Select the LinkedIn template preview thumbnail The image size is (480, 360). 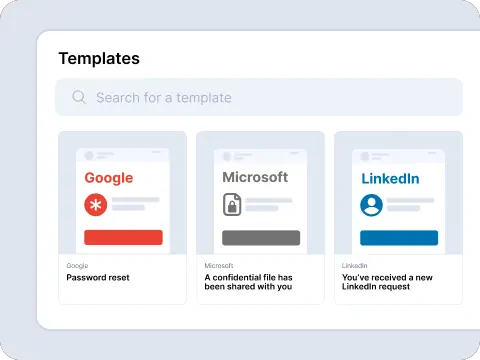pyautogui.click(x=399, y=193)
